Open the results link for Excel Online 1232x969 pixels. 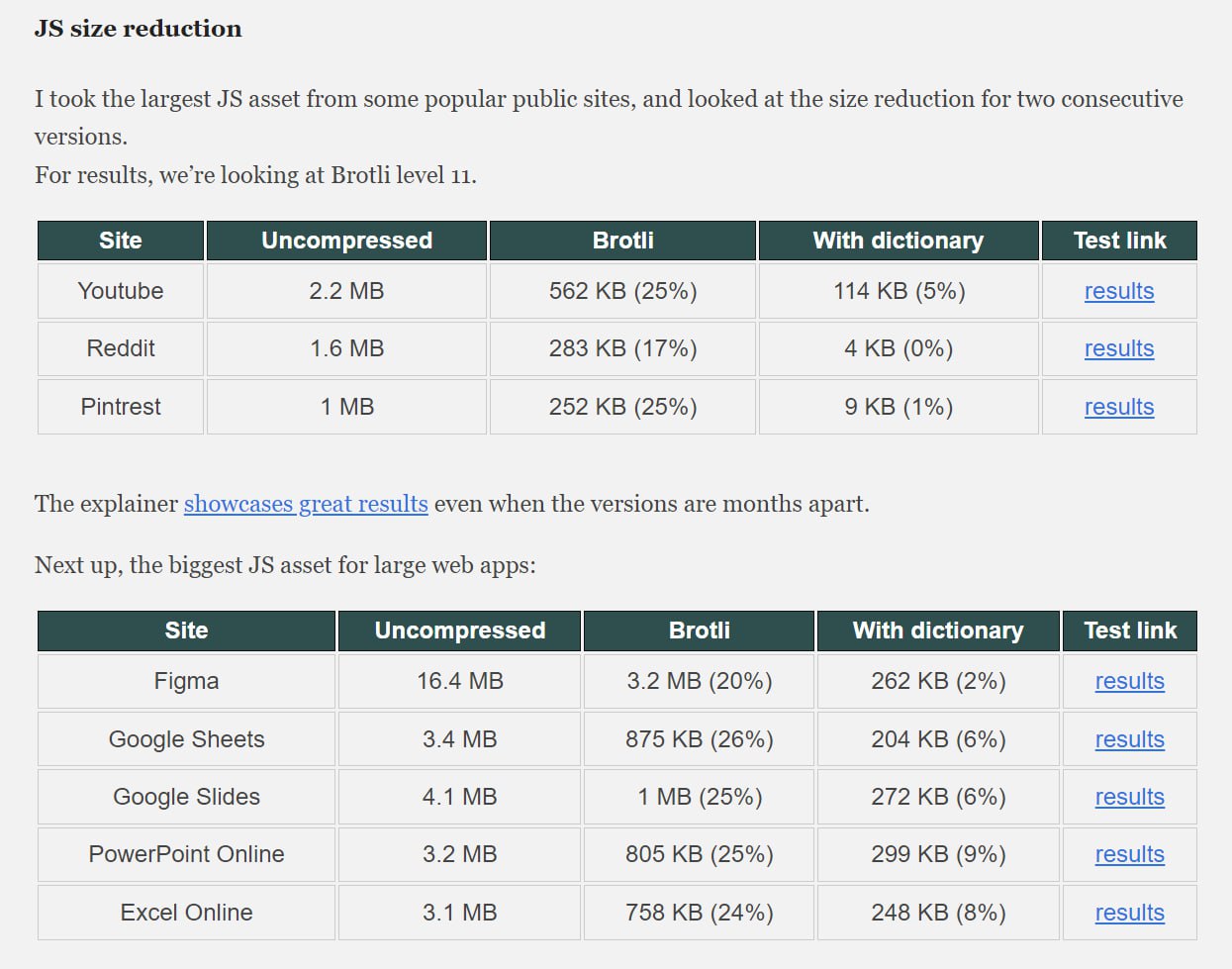click(x=1130, y=913)
